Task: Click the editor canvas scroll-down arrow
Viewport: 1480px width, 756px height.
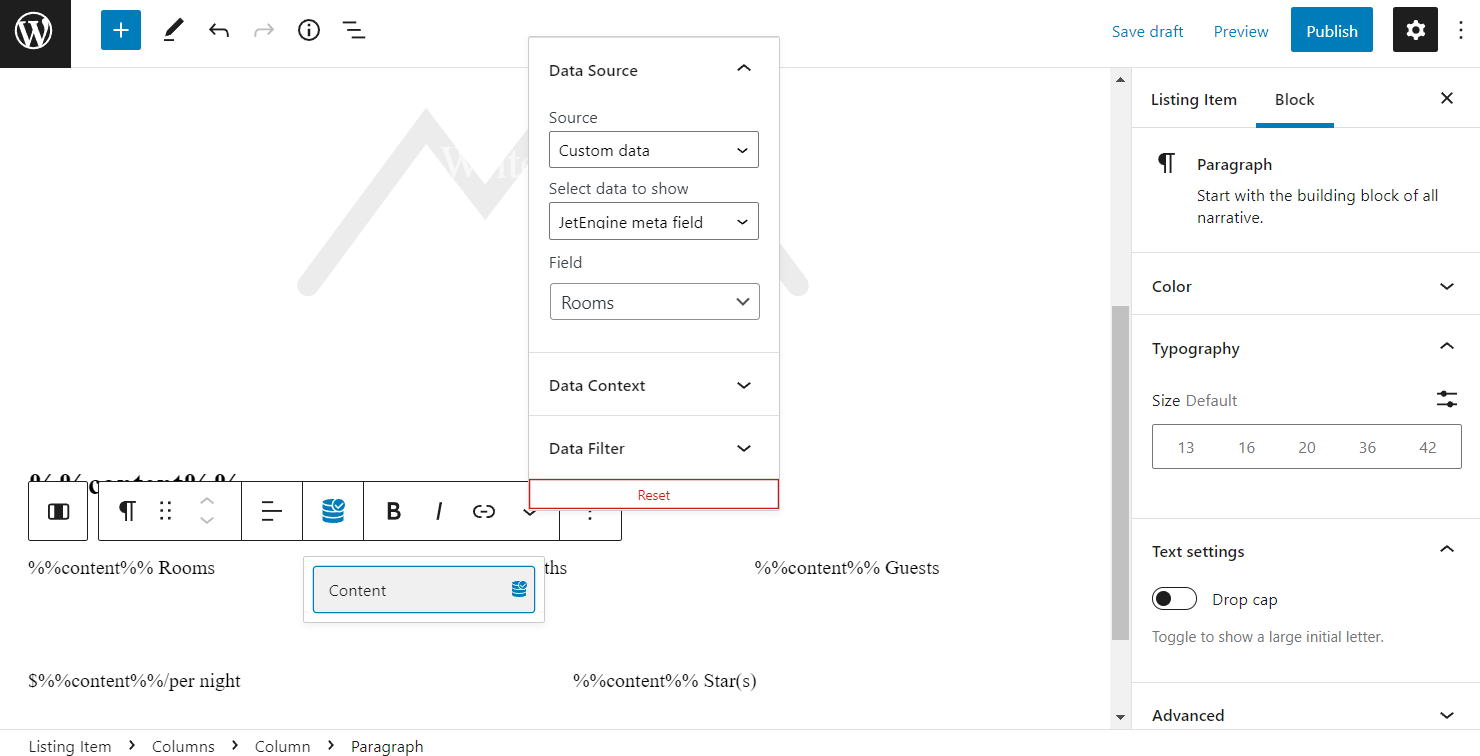Action: 1120,717
